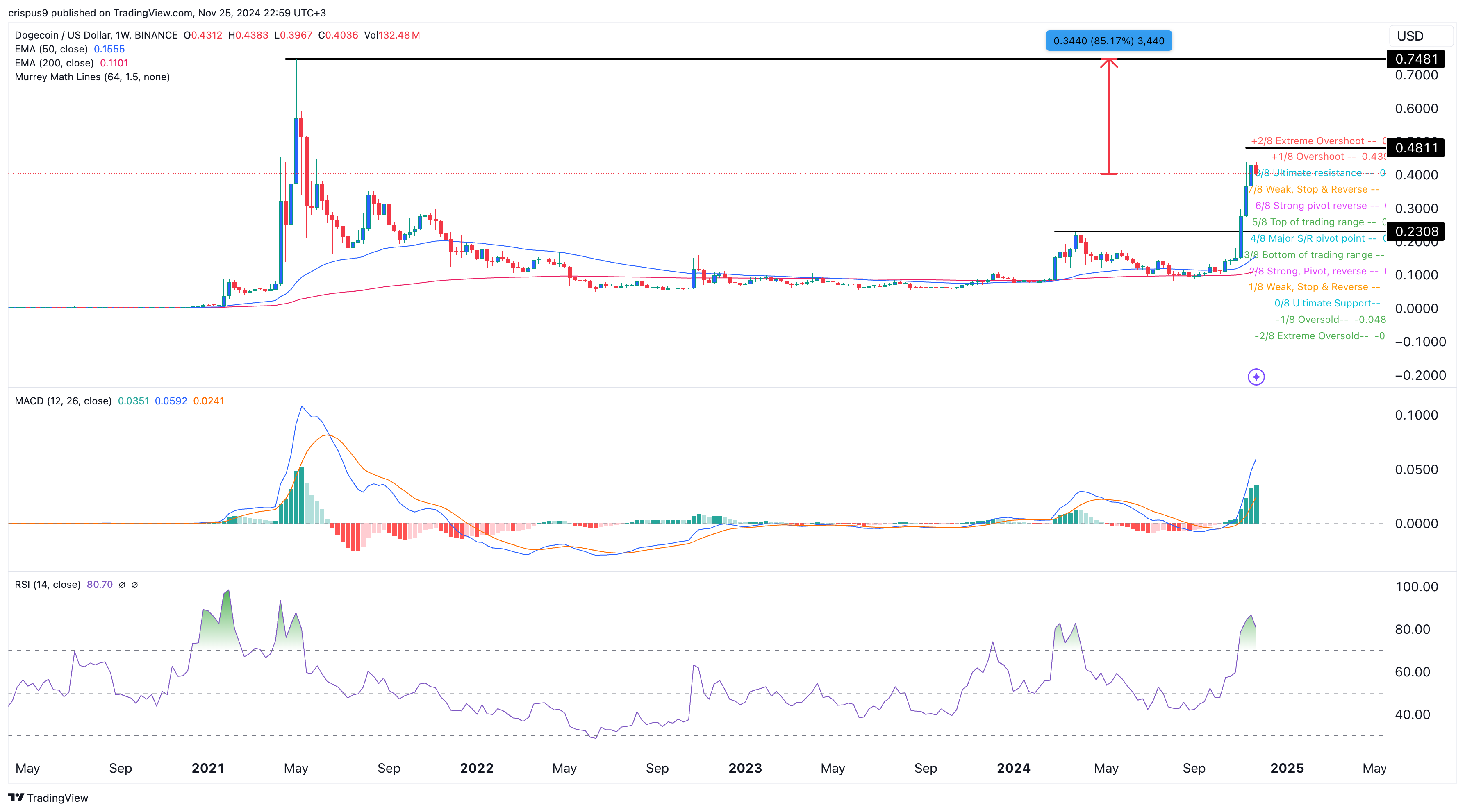The image size is (1465, 812).
Task: Click the 2021 label on time axis
Action: 207,768
